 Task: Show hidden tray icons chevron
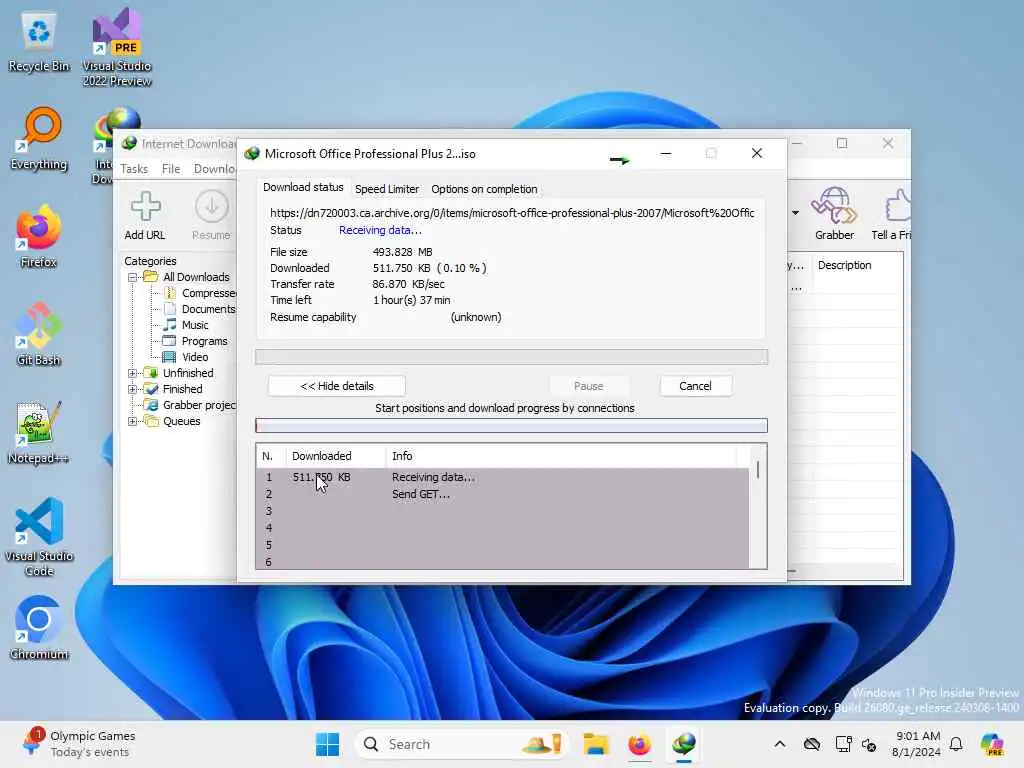[780, 744]
